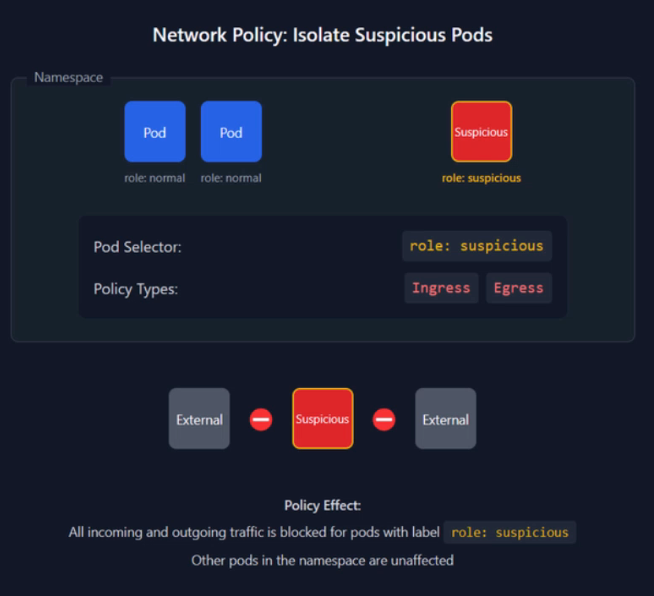Click the Policy Types: label
Viewport: 654px width, 596px height.
(x=135, y=289)
